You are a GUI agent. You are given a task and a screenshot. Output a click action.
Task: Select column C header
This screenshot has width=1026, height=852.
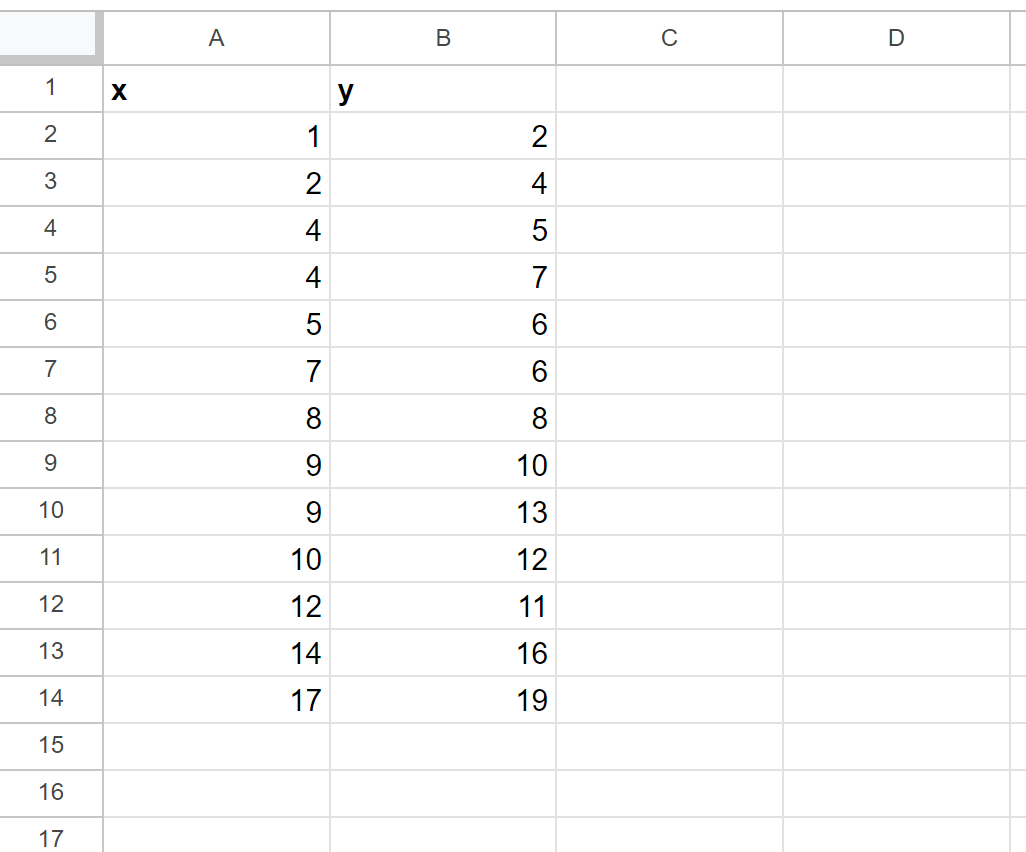click(669, 38)
